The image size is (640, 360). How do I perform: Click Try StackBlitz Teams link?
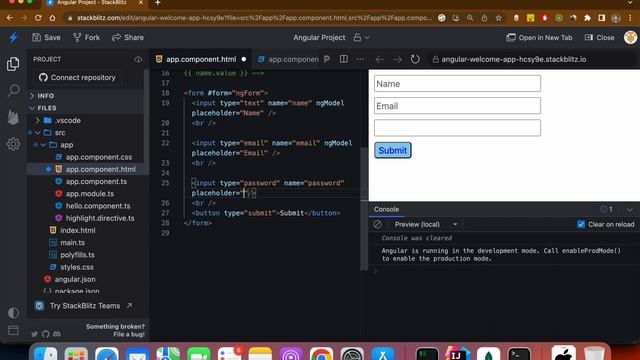coord(84,306)
